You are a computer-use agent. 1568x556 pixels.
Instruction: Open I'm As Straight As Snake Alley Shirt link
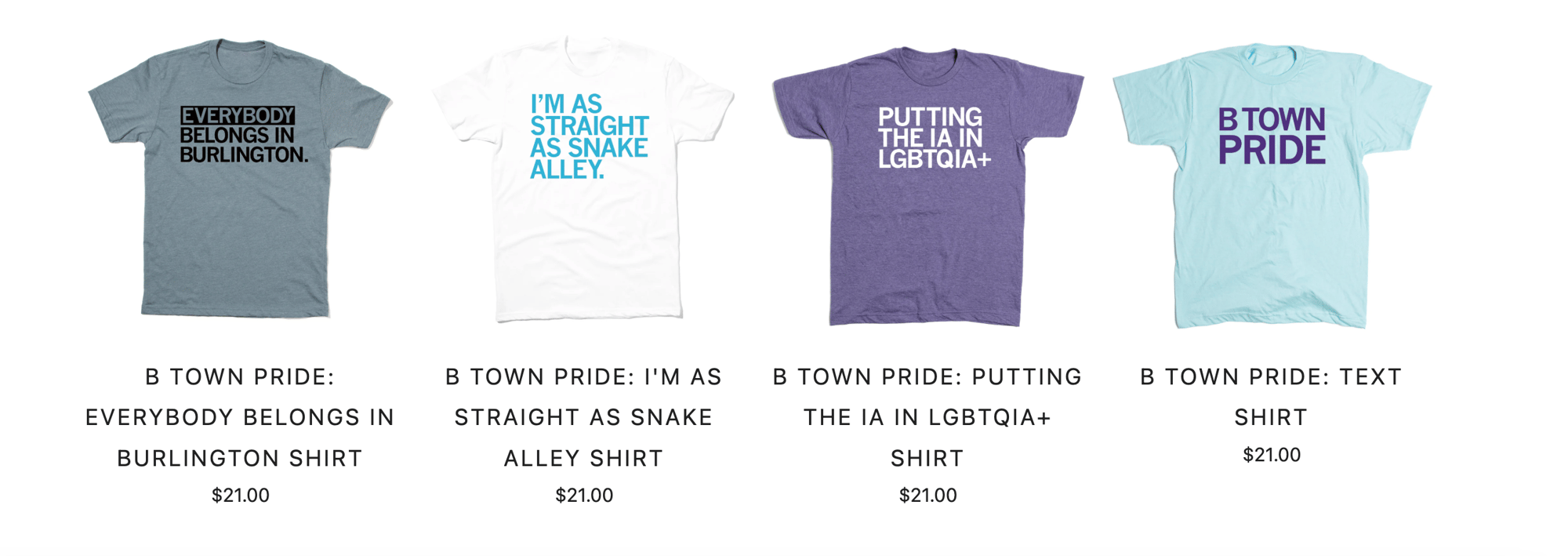[x=584, y=417]
